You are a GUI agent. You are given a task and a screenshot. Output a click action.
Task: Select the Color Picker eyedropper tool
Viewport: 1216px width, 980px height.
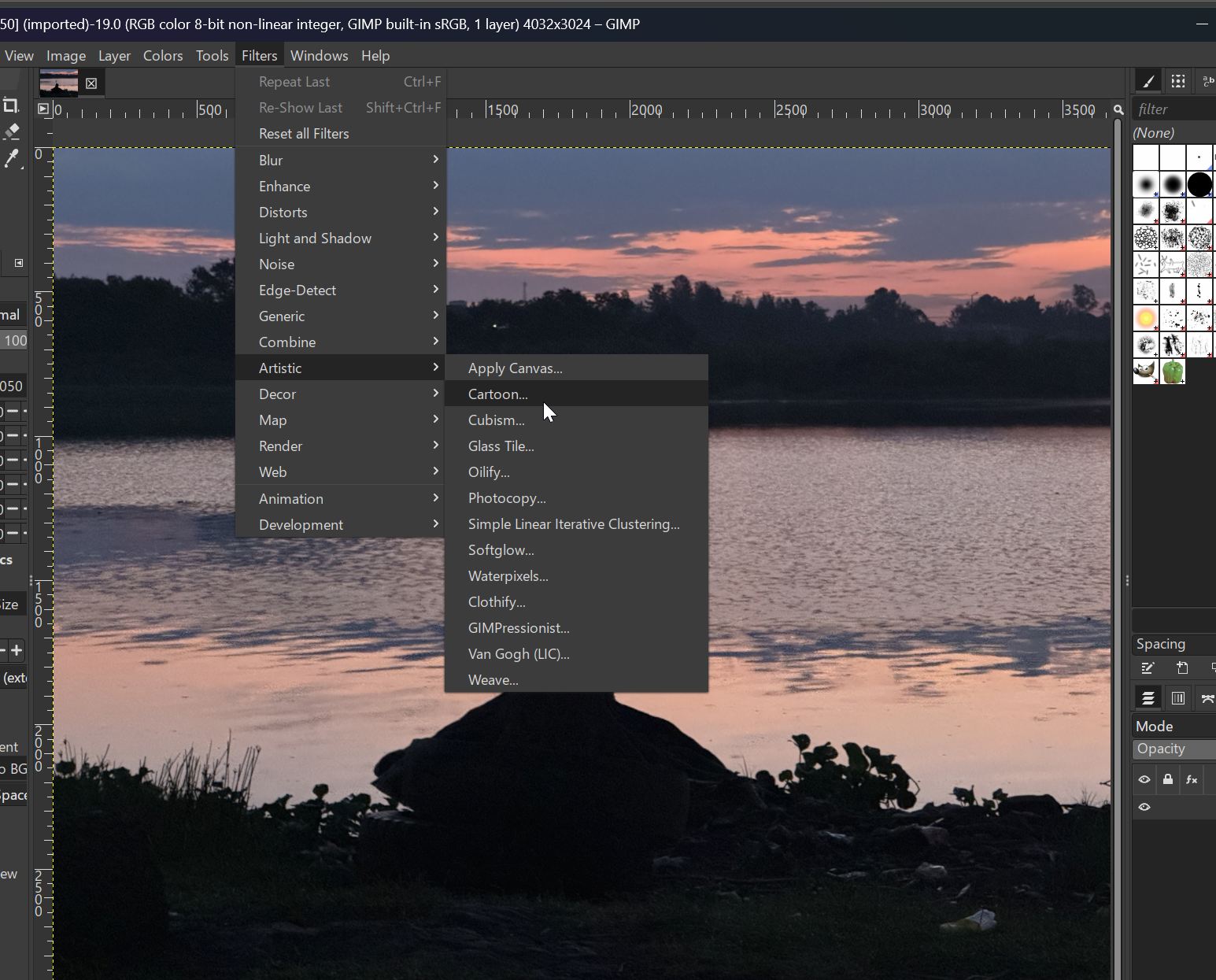coord(12,159)
